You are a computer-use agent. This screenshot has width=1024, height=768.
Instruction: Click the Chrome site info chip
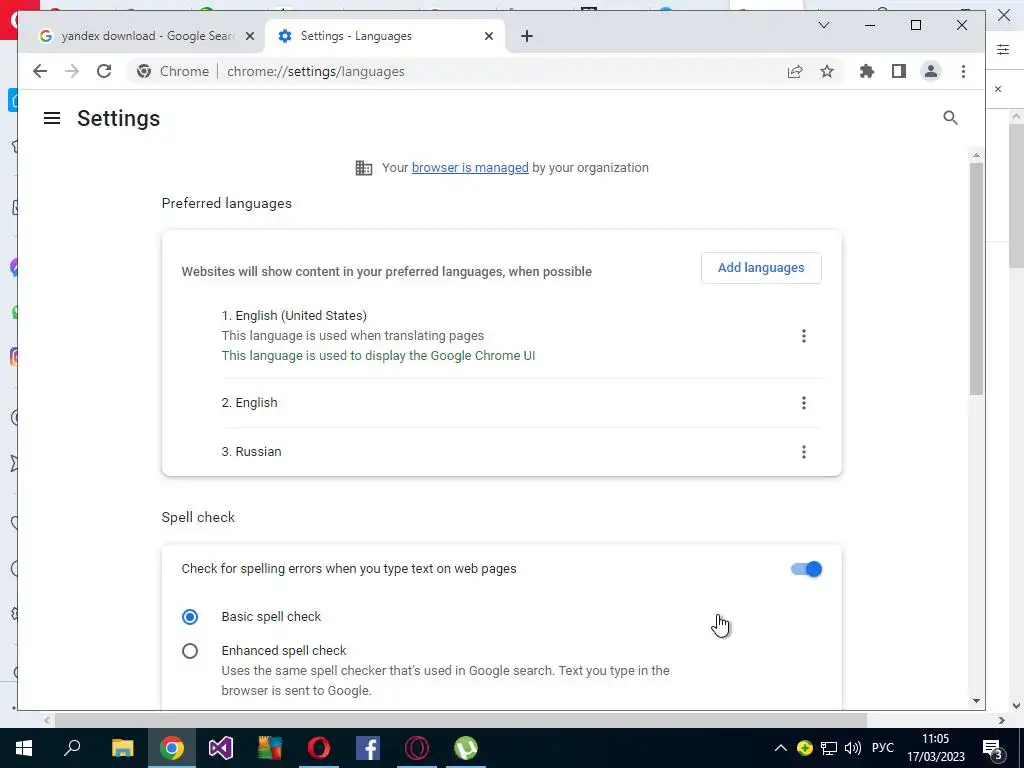click(173, 71)
